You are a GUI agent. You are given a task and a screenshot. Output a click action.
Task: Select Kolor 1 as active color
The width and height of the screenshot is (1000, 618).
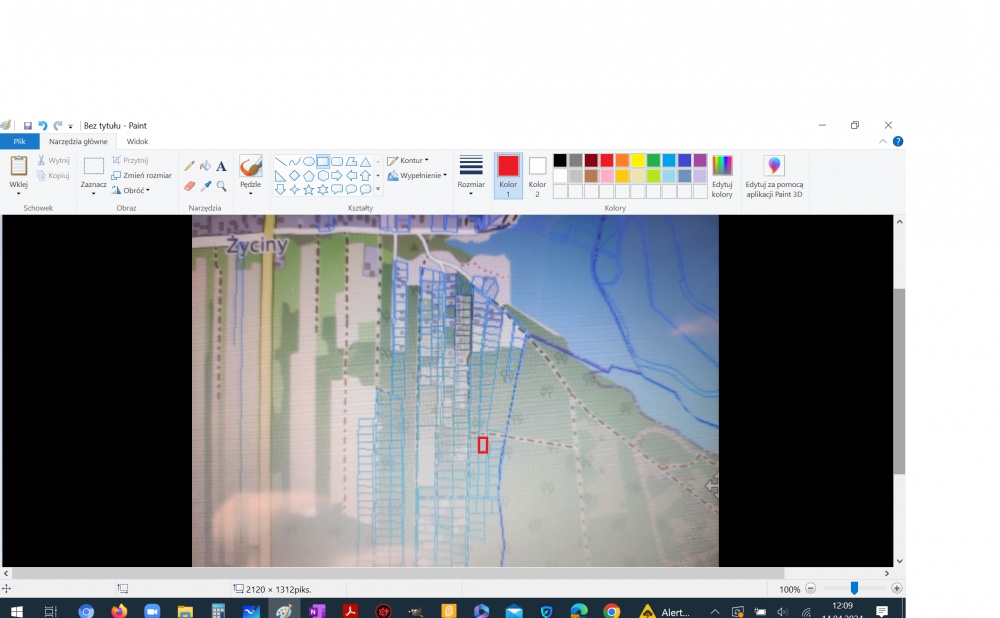(x=508, y=176)
